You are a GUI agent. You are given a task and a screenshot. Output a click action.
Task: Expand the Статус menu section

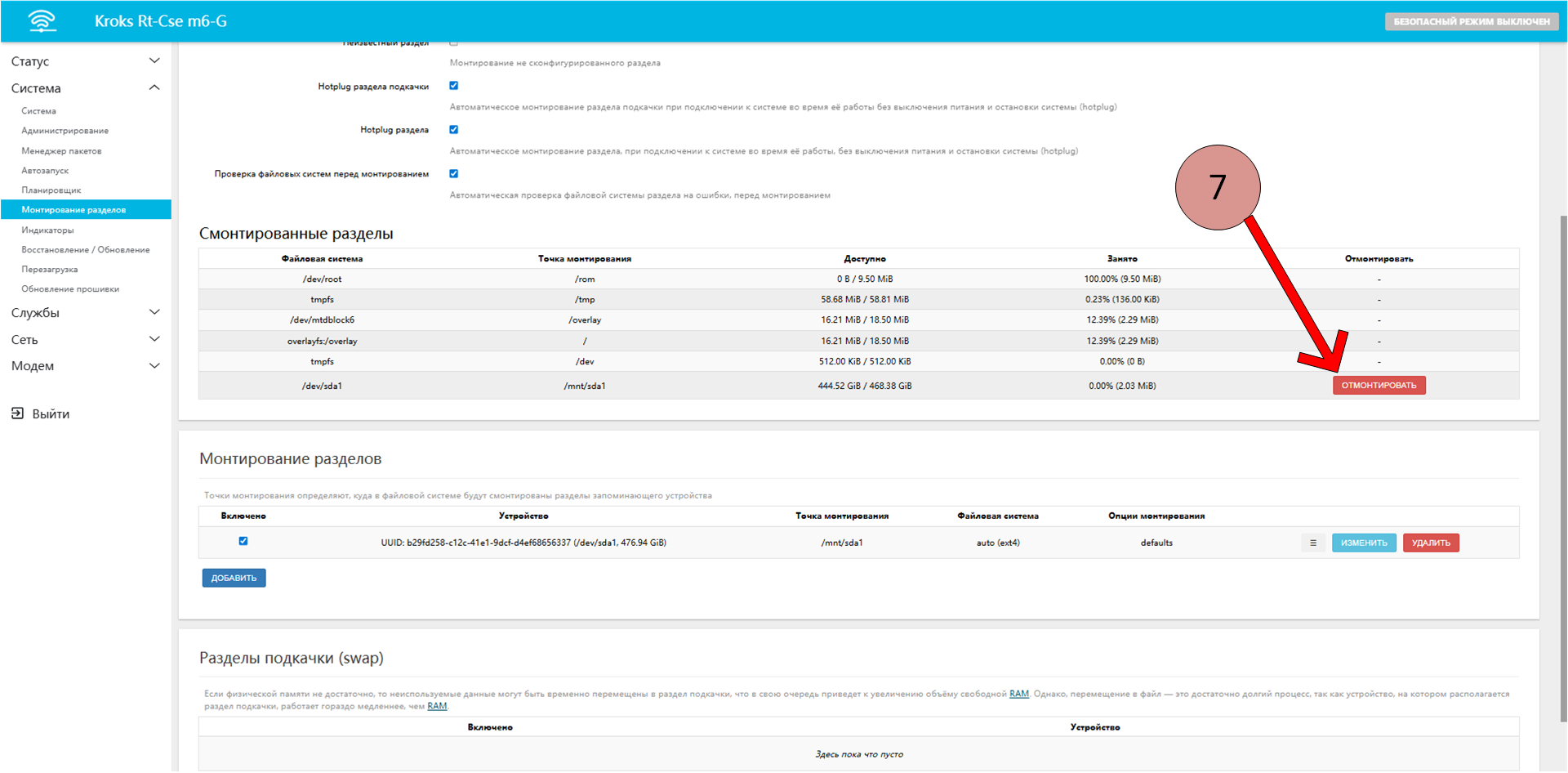tap(154, 61)
